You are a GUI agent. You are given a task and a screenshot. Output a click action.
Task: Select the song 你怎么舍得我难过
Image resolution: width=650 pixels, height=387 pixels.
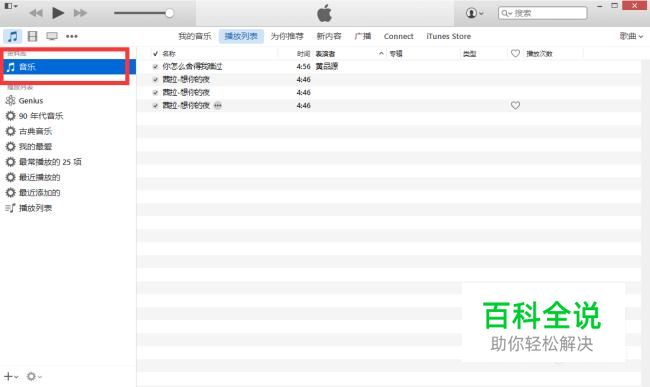click(x=192, y=66)
